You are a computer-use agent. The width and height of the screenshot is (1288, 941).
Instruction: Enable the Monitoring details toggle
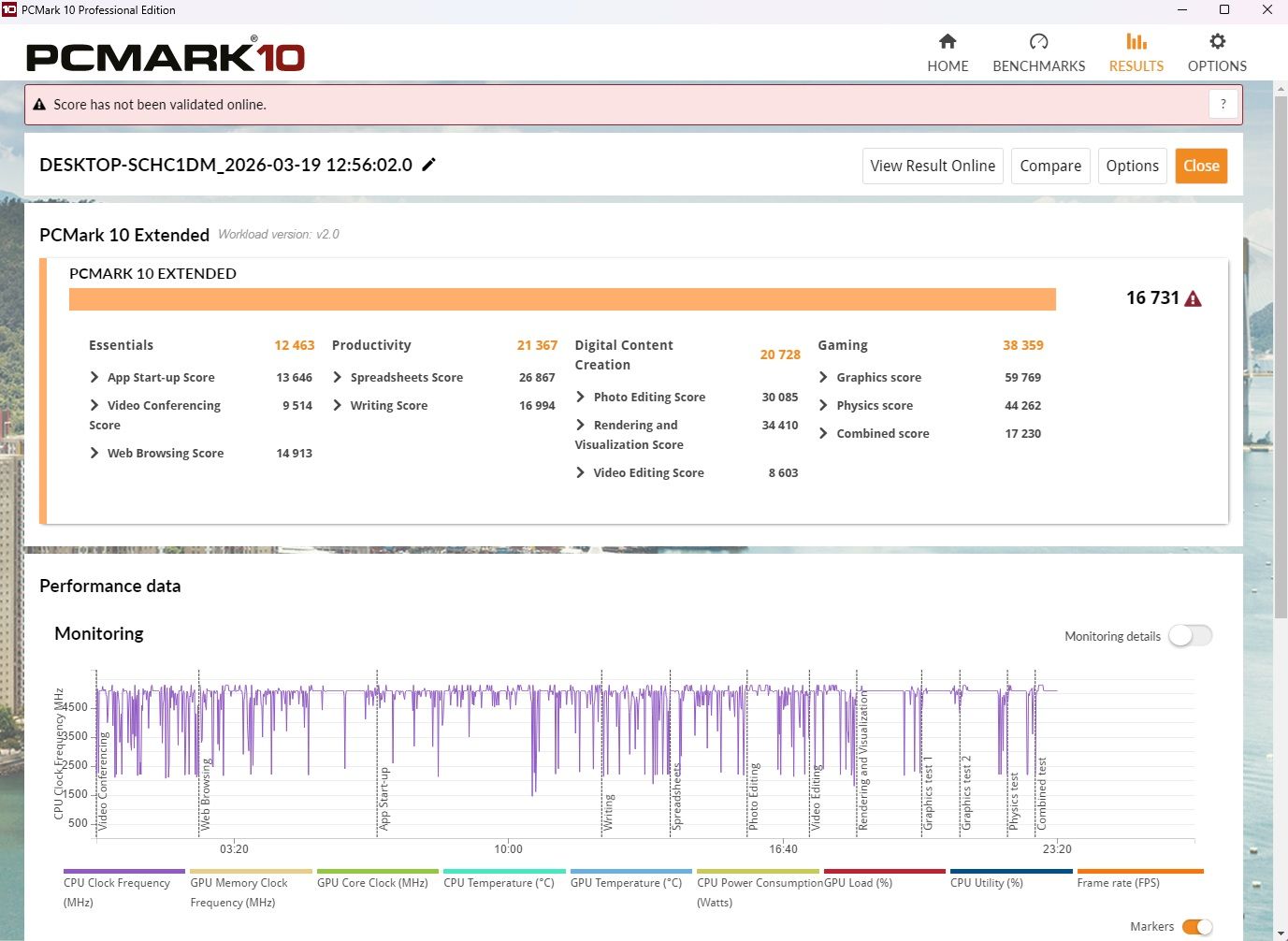(x=1190, y=636)
